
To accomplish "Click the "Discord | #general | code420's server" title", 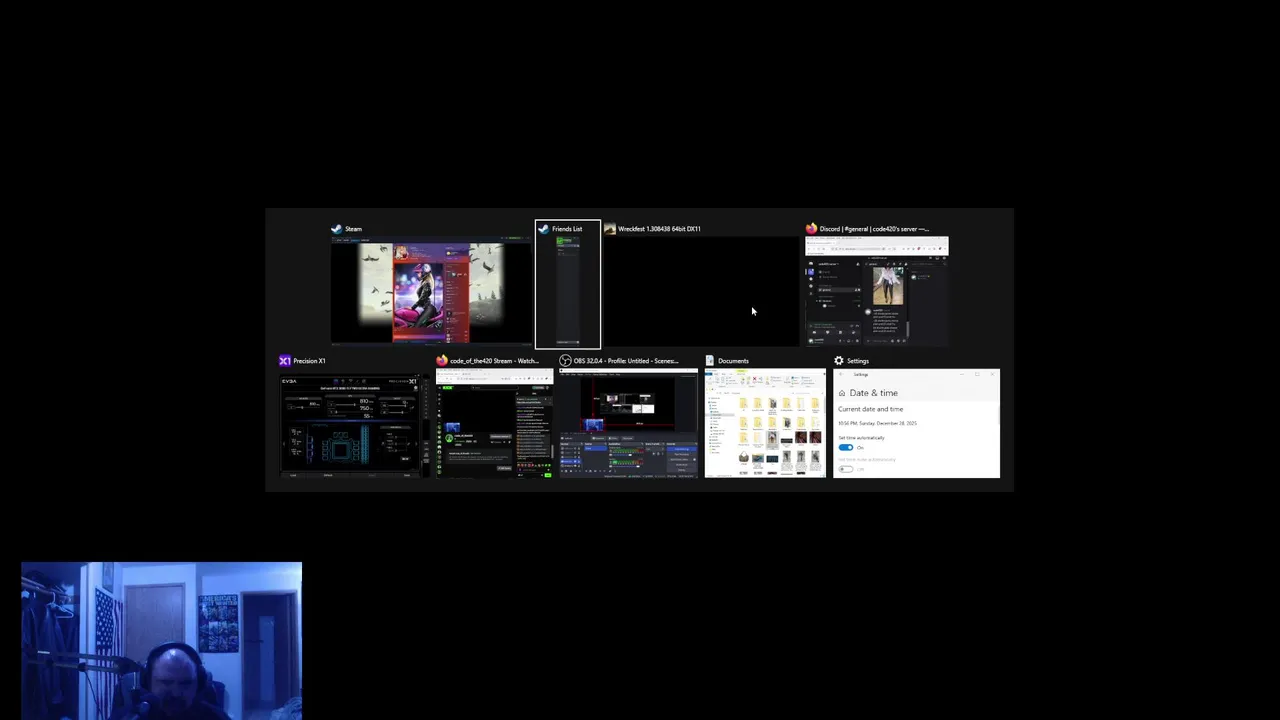I will click(x=875, y=229).
